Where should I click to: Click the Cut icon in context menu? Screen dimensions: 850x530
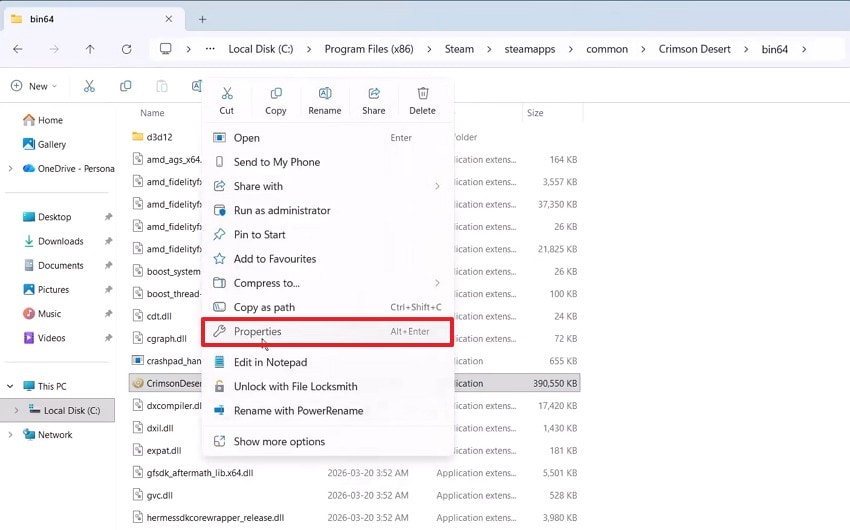pos(227,93)
